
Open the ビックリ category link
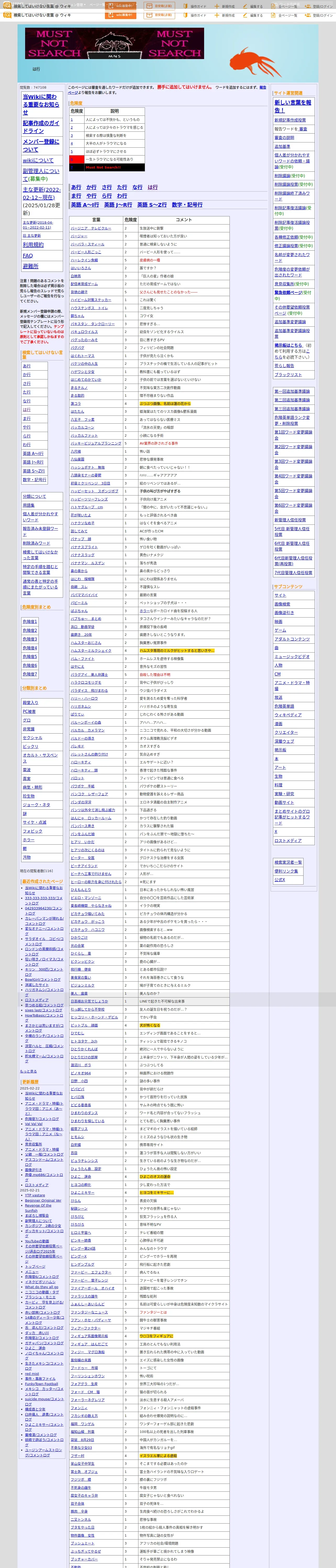tap(31, 746)
